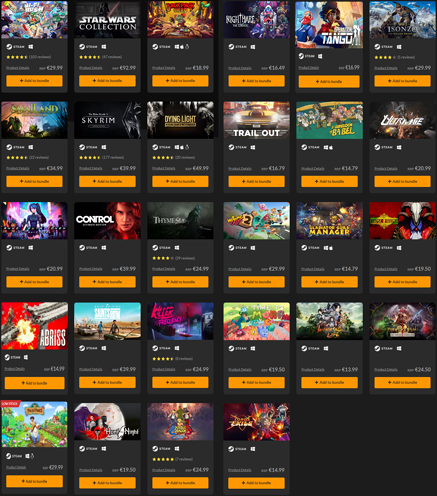Click Linux icon on low stock farm game
Image resolution: width=437 pixels, height=496 pixels.
tap(32, 456)
